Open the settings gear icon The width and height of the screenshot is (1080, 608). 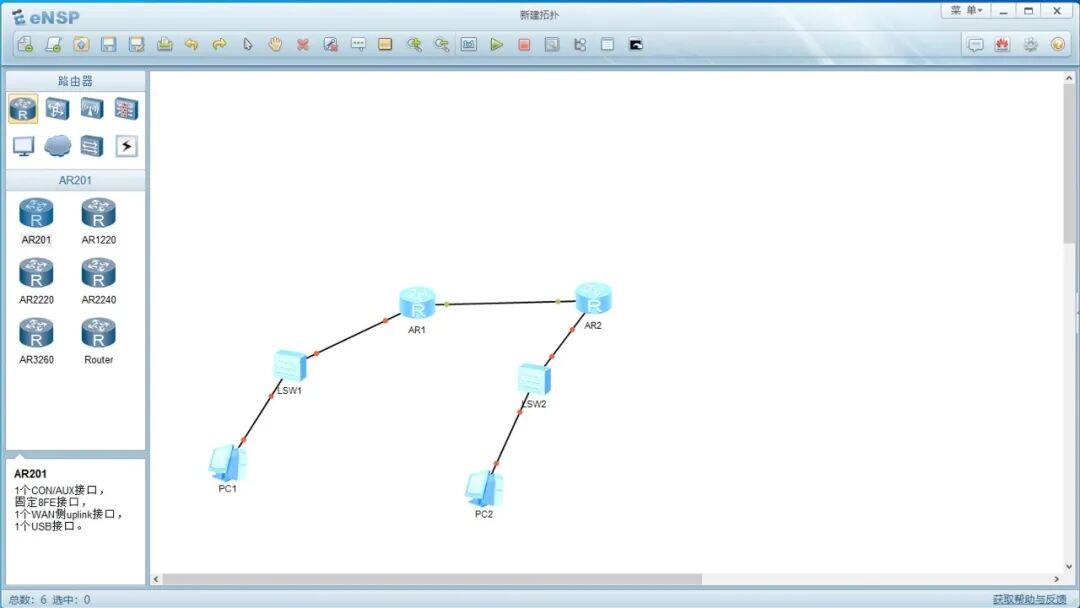pos(1030,45)
